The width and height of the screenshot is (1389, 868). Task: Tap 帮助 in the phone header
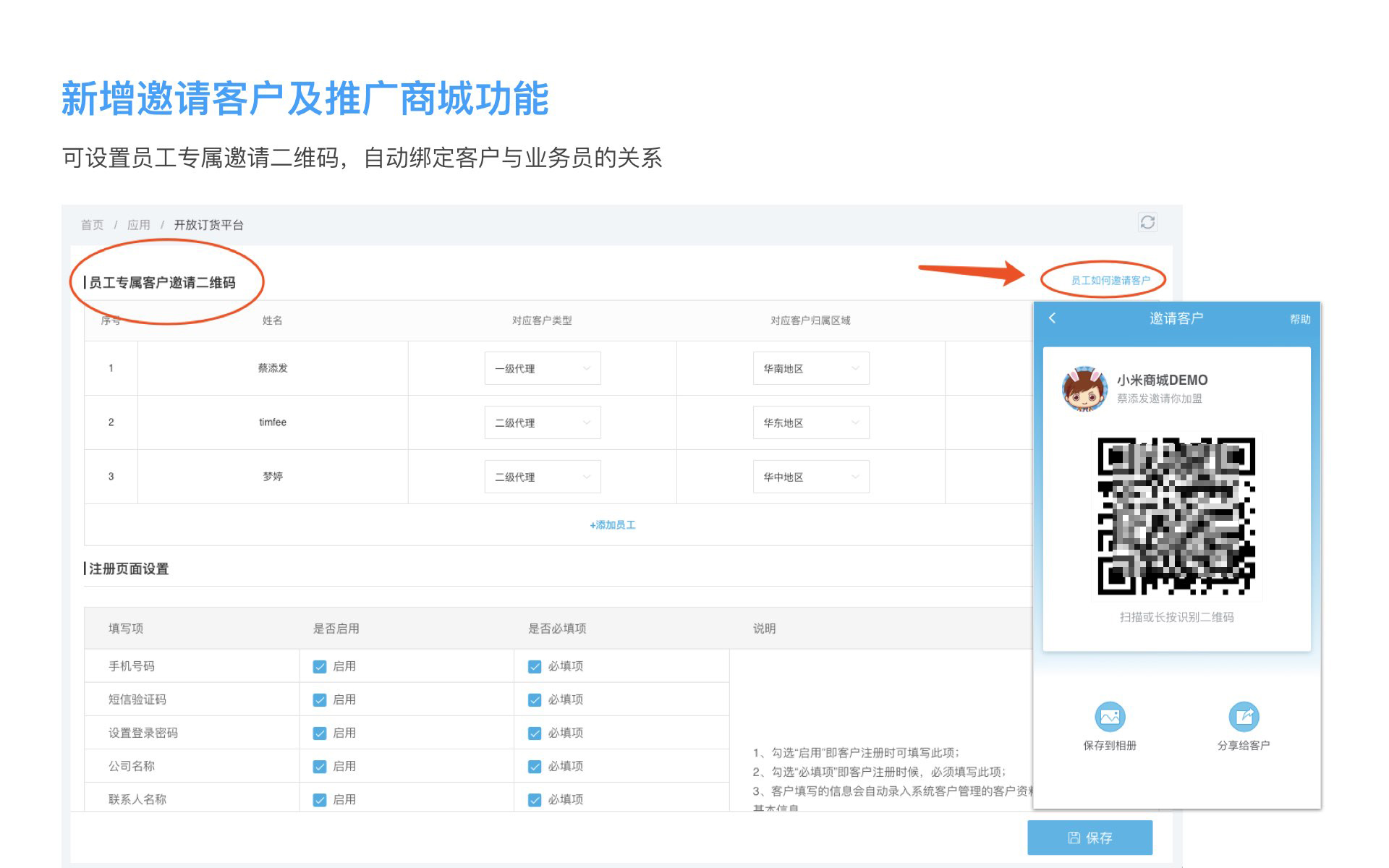[1299, 319]
